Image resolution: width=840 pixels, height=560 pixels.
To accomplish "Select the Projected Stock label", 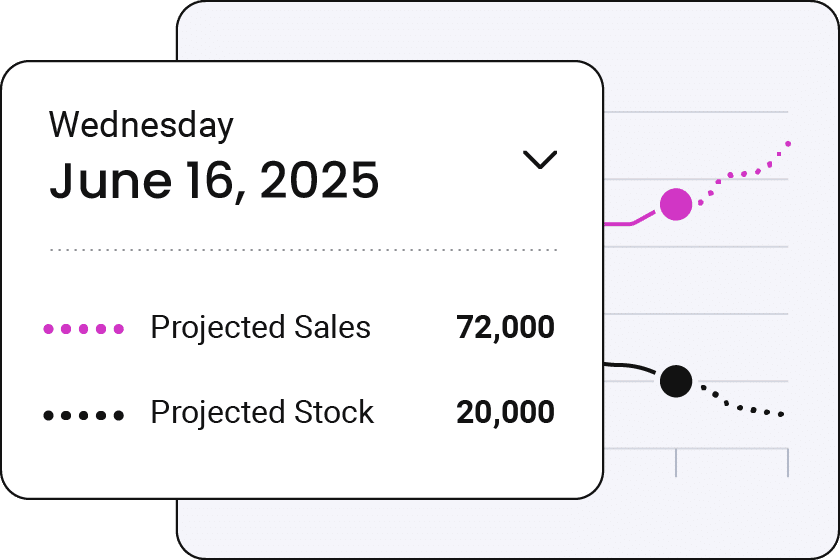I will (x=262, y=413).
